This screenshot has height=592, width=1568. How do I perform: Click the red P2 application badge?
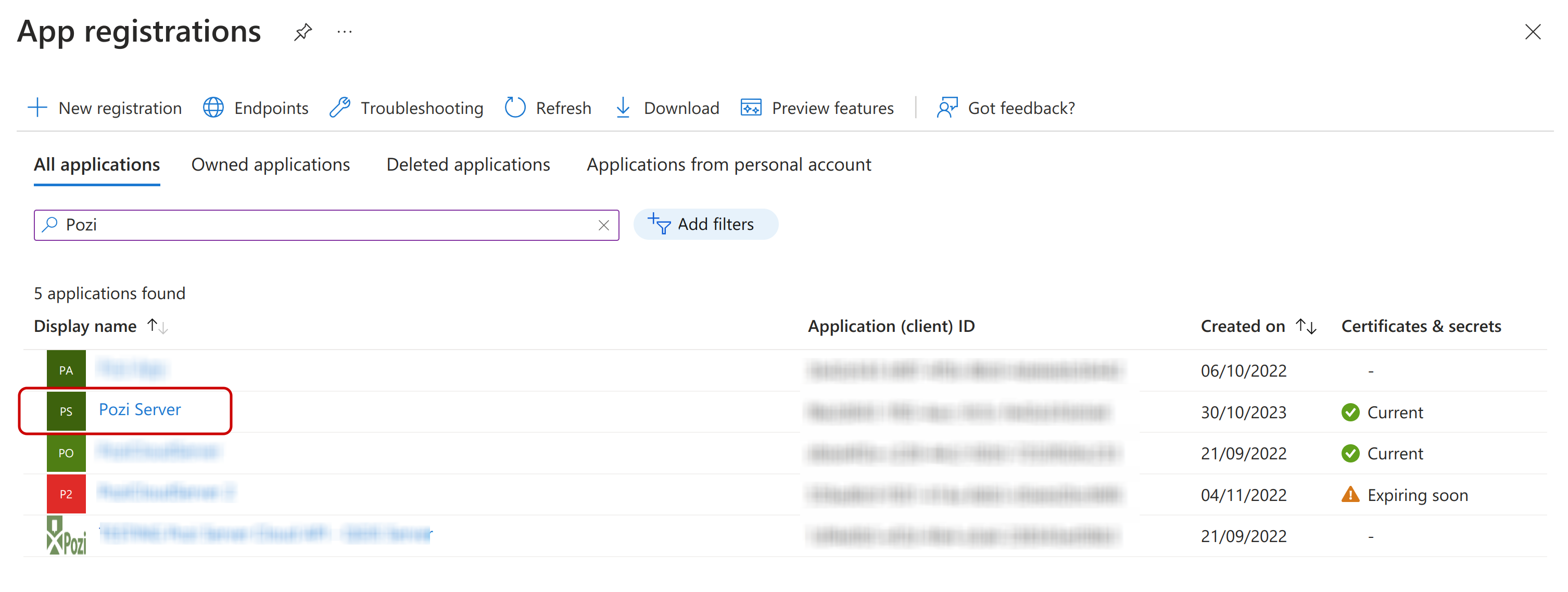point(66,494)
